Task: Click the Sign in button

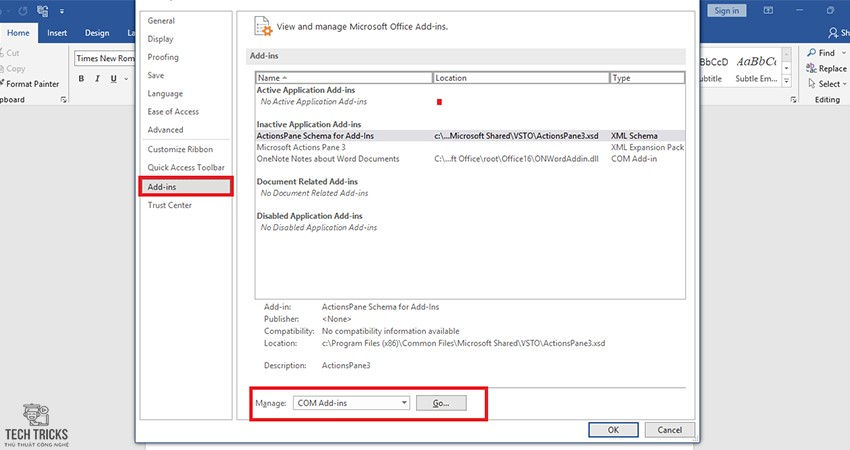Action: pyautogui.click(x=726, y=11)
